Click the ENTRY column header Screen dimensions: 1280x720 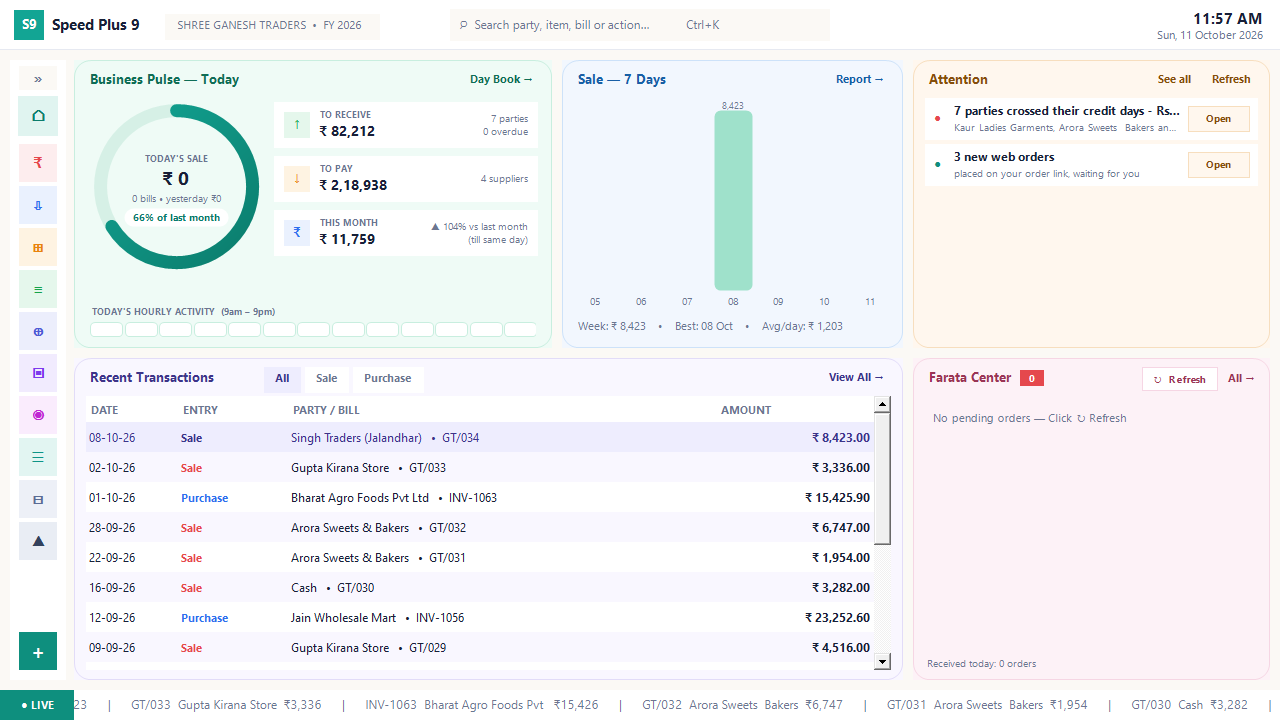[200, 410]
